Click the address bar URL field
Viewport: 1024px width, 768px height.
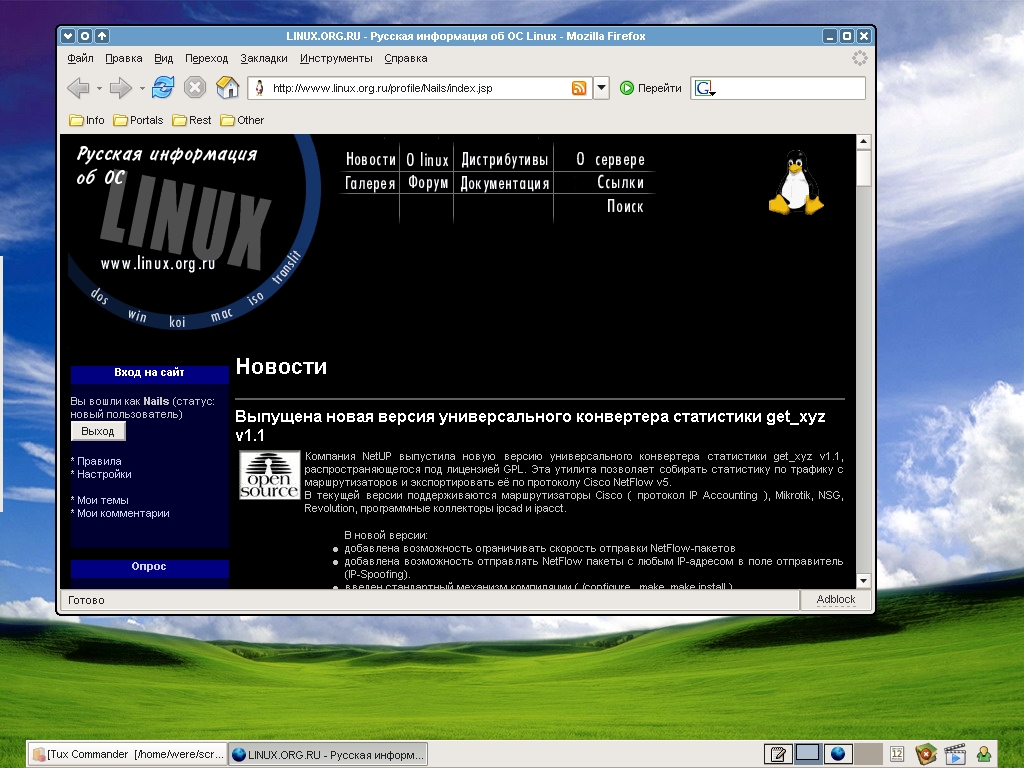click(419, 88)
